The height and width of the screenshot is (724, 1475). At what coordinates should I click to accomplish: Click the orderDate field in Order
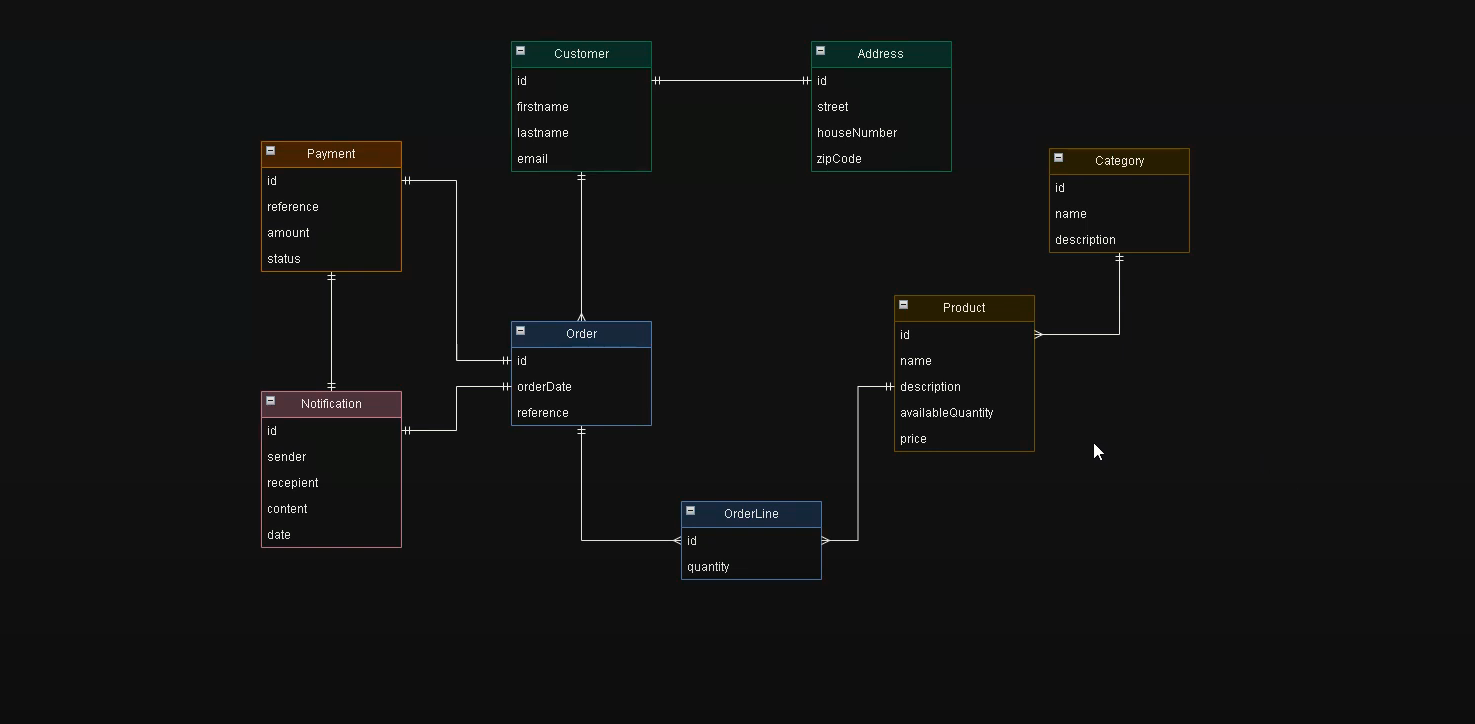544,387
